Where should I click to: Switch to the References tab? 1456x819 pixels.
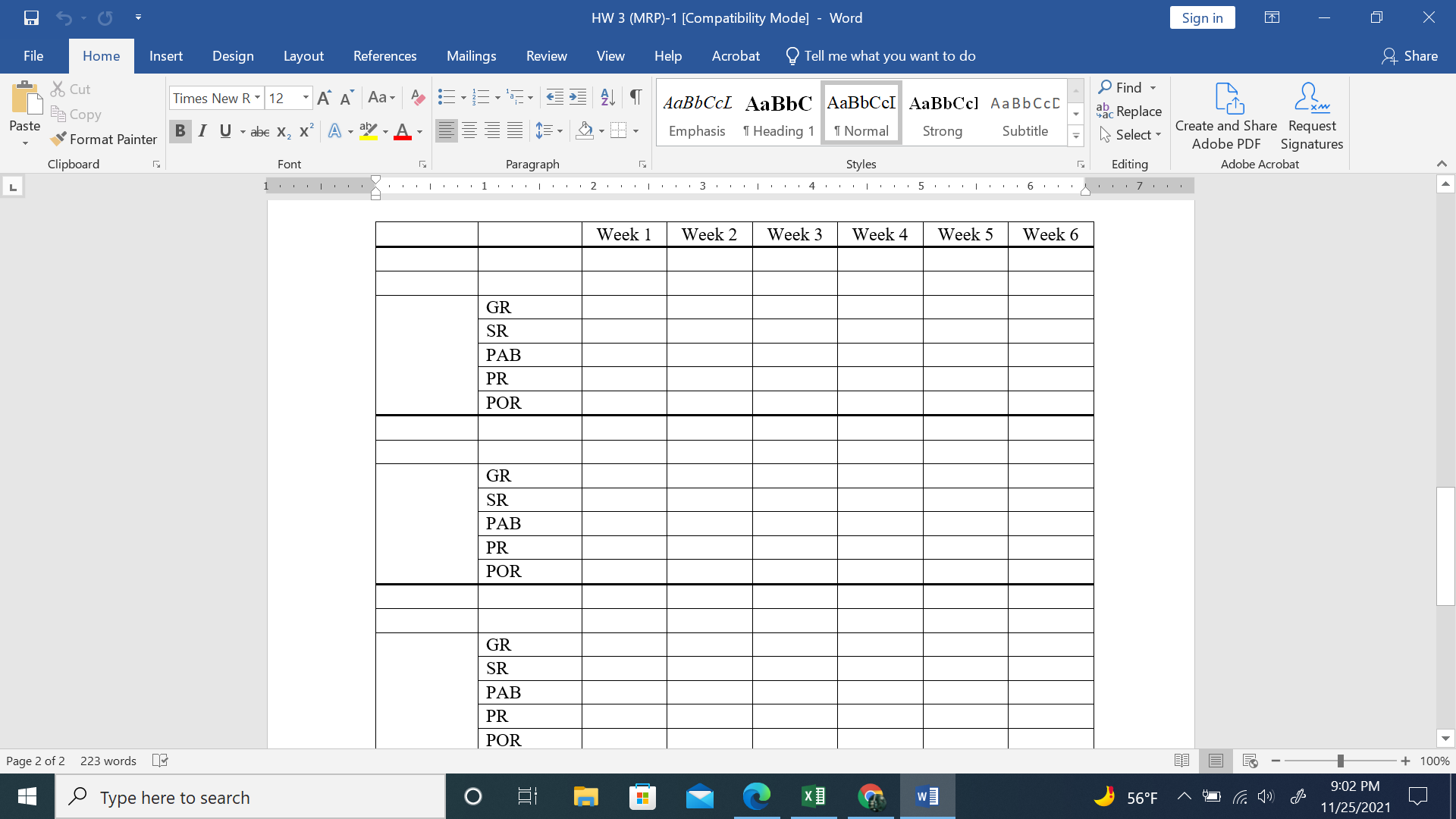click(384, 56)
